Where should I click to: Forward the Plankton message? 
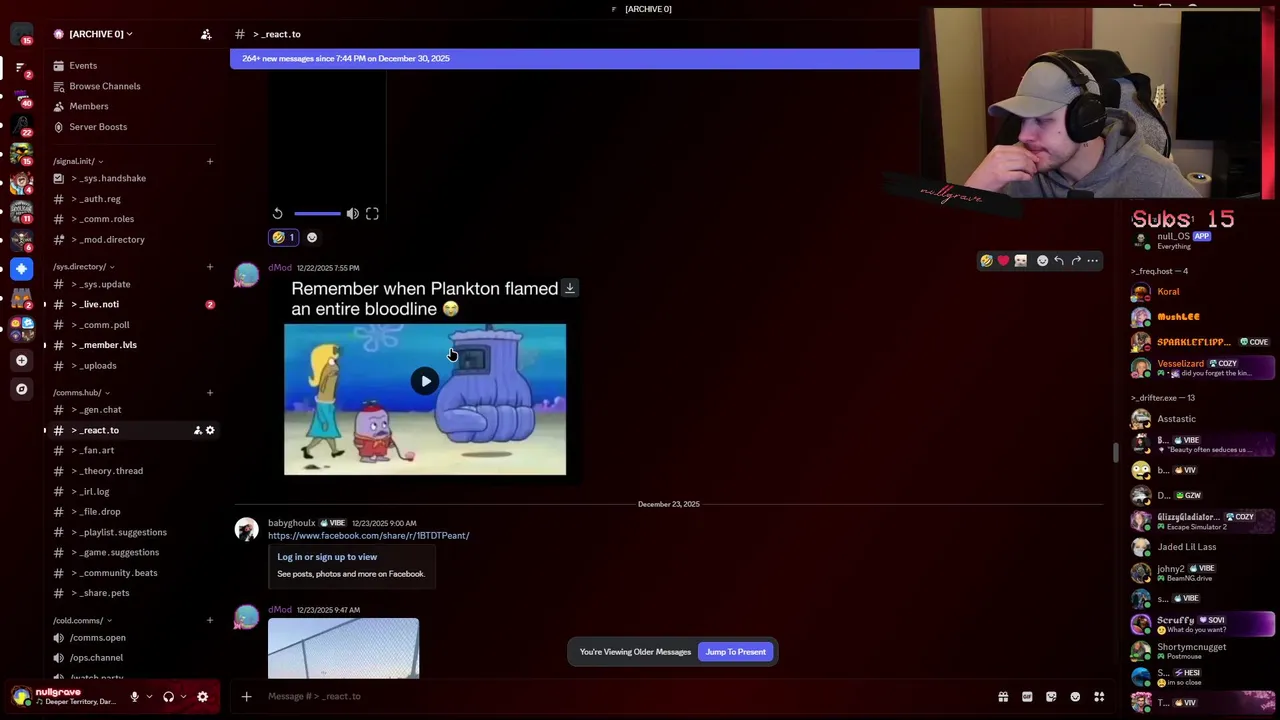[1076, 261]
